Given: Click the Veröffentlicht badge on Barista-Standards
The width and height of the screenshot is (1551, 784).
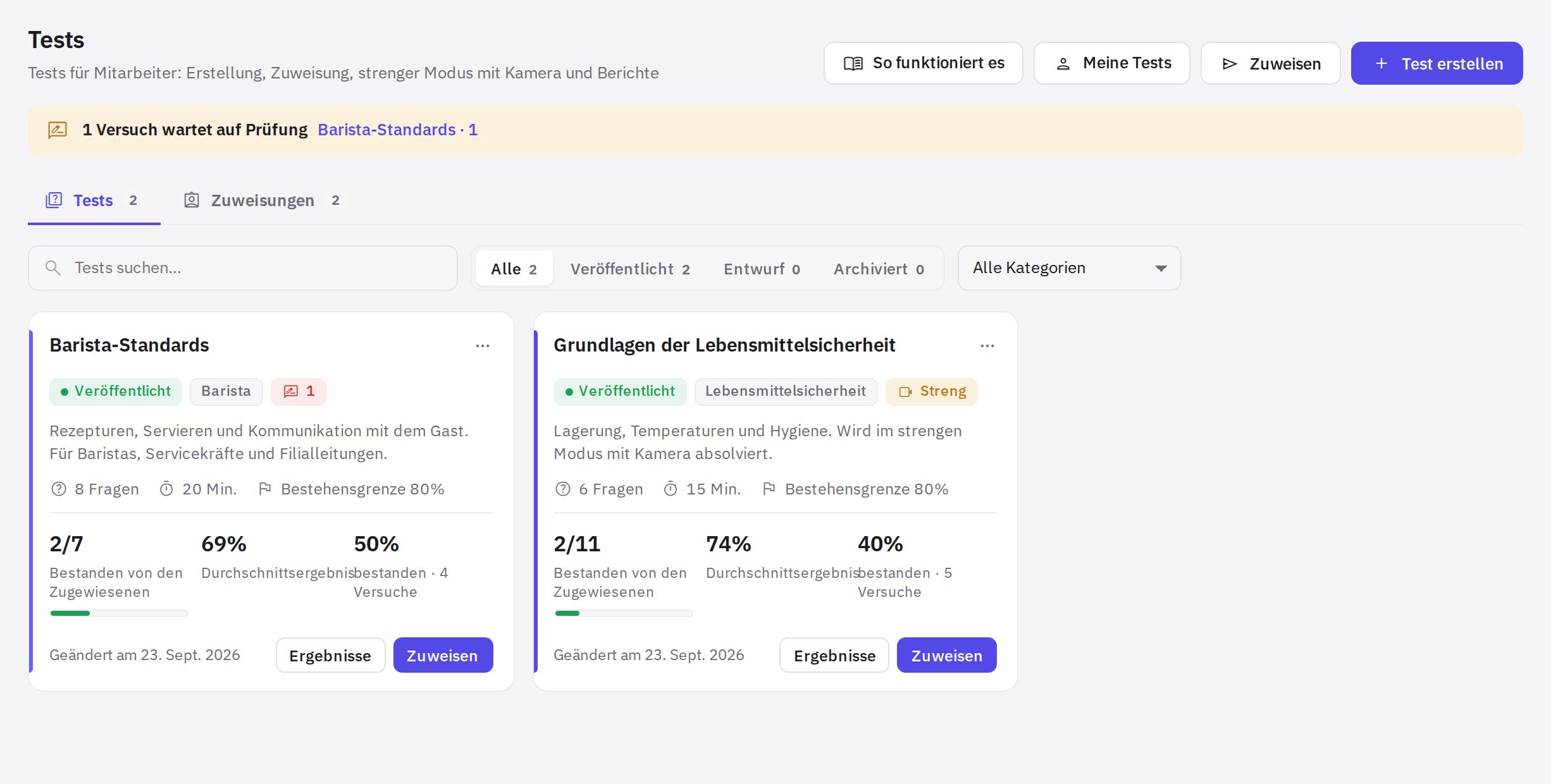Looking at the screenshot, I should click(116, 391).
